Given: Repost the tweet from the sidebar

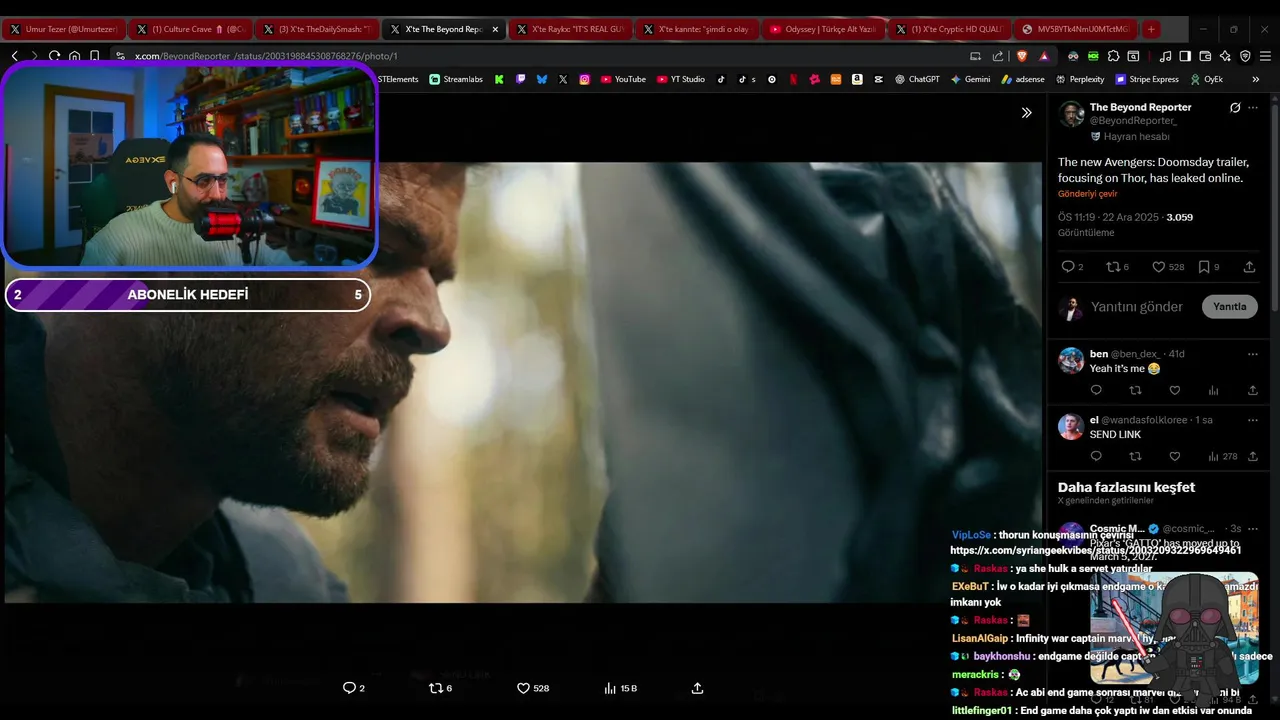Looking at the screenshot, I should [1112, 267].
